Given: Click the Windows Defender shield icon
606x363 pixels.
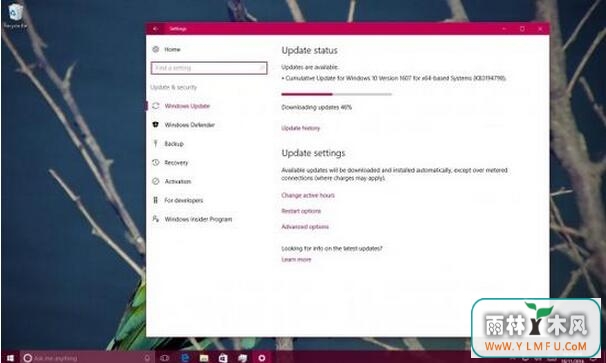Looking at the screenshot, I should [x=156, y=124].
